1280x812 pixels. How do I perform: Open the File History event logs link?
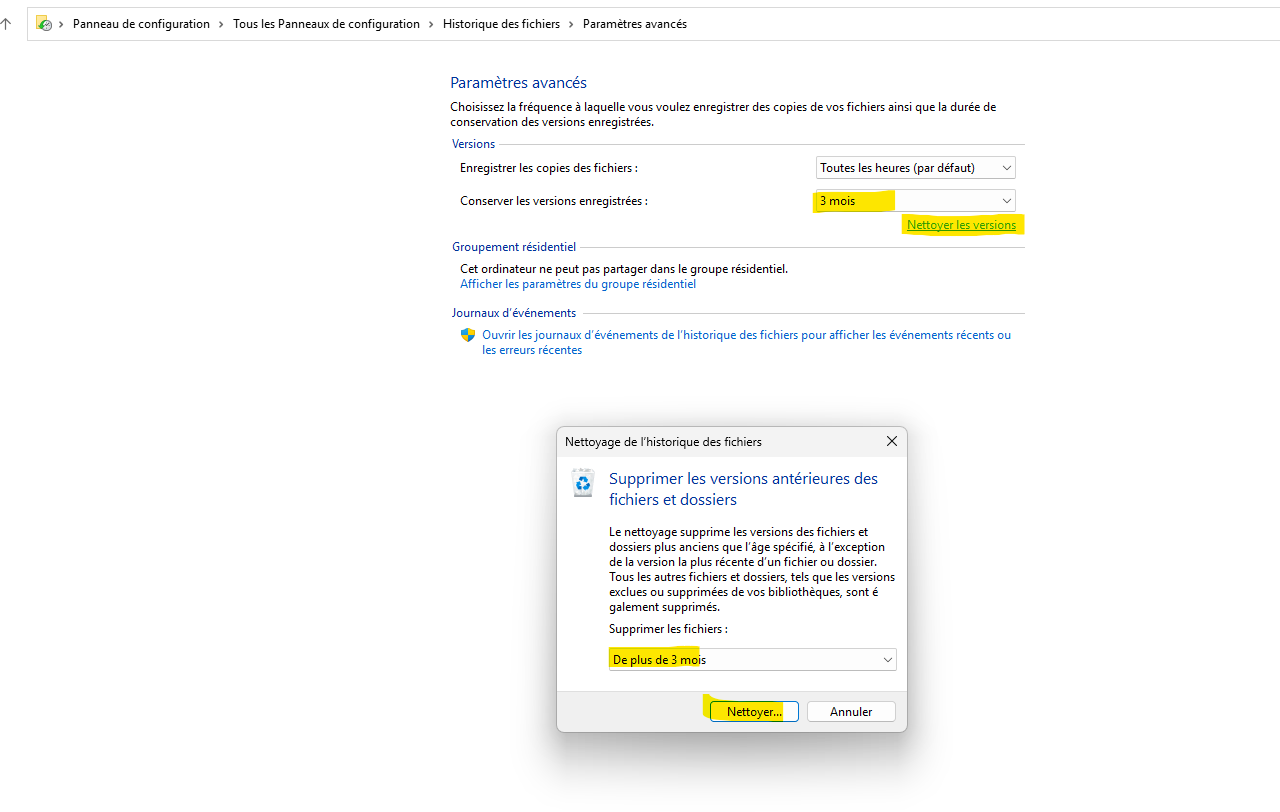746,342
